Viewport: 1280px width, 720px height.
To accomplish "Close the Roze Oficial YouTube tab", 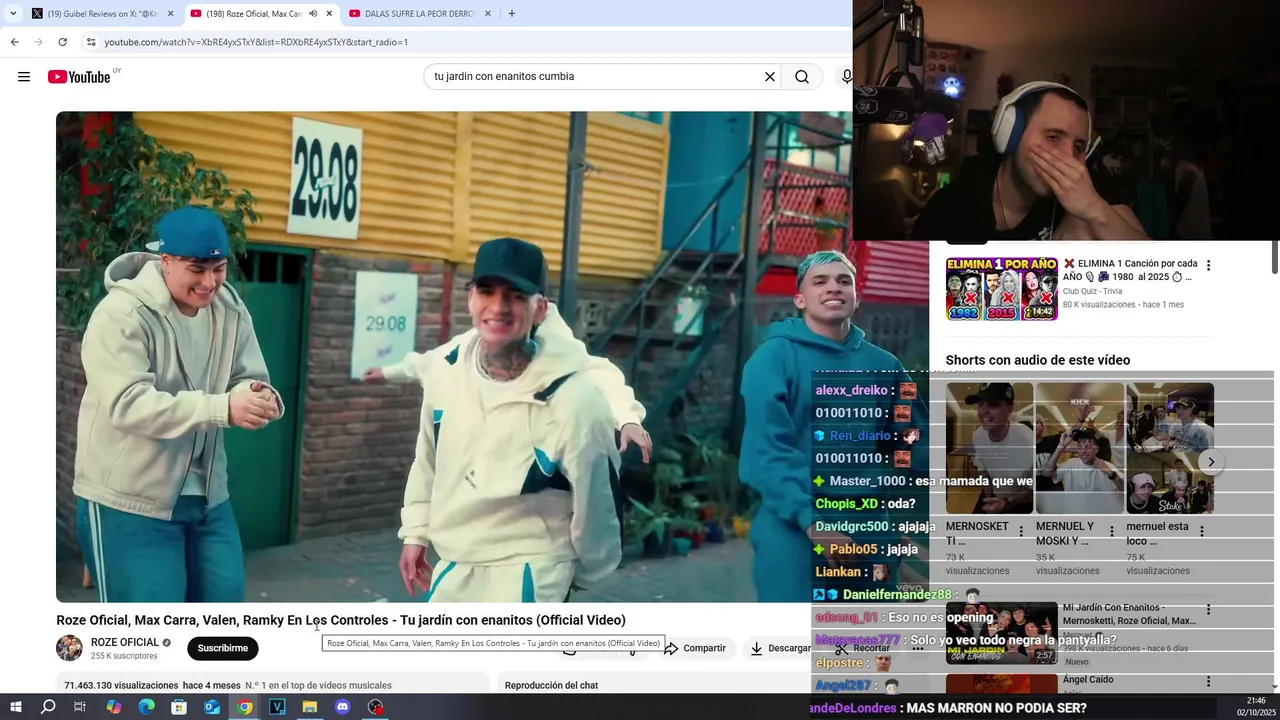I will (x=329, y=14).
